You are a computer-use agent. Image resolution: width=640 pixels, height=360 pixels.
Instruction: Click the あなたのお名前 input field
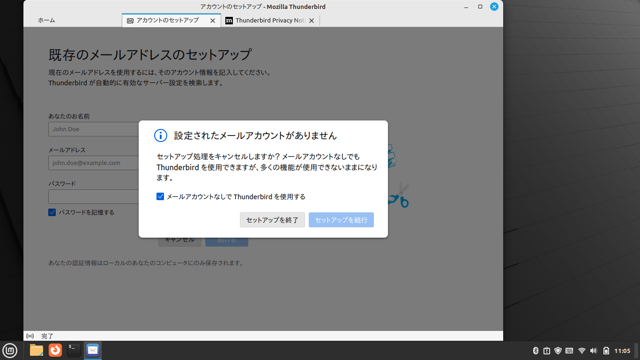[x=93, y=129]
